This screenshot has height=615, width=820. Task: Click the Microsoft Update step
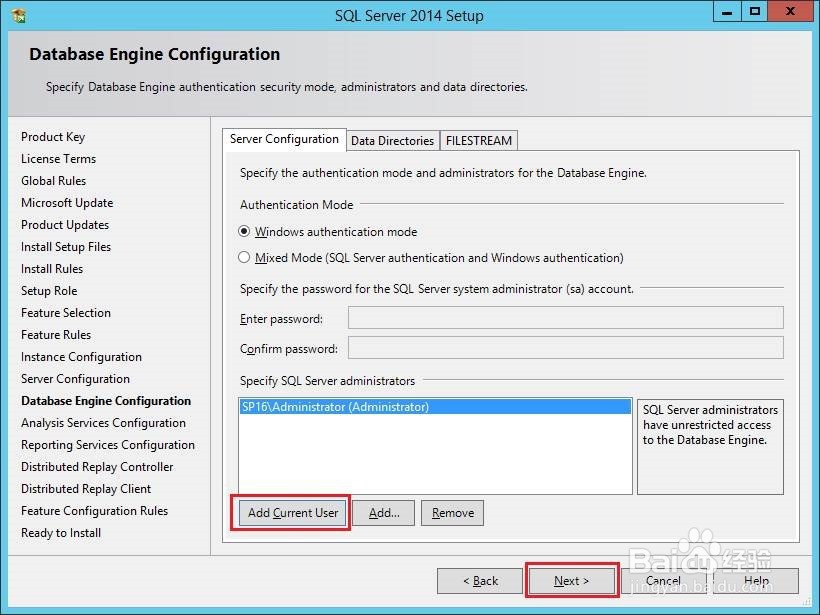pyautogui.click(x=67, y=203)
